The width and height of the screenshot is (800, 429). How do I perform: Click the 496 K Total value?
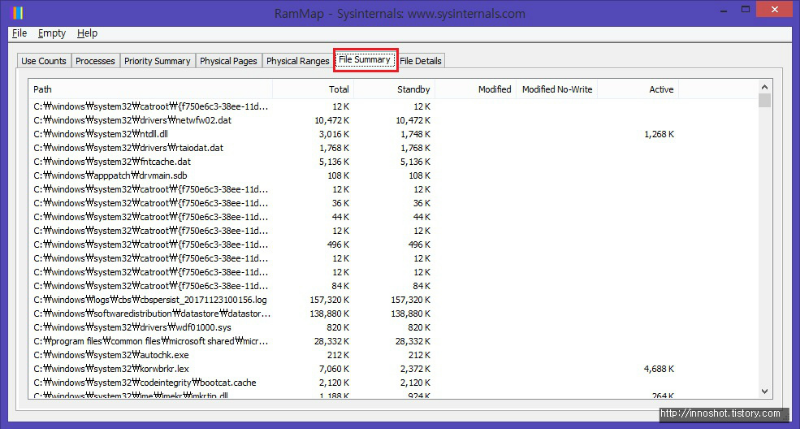coord(338,245)
